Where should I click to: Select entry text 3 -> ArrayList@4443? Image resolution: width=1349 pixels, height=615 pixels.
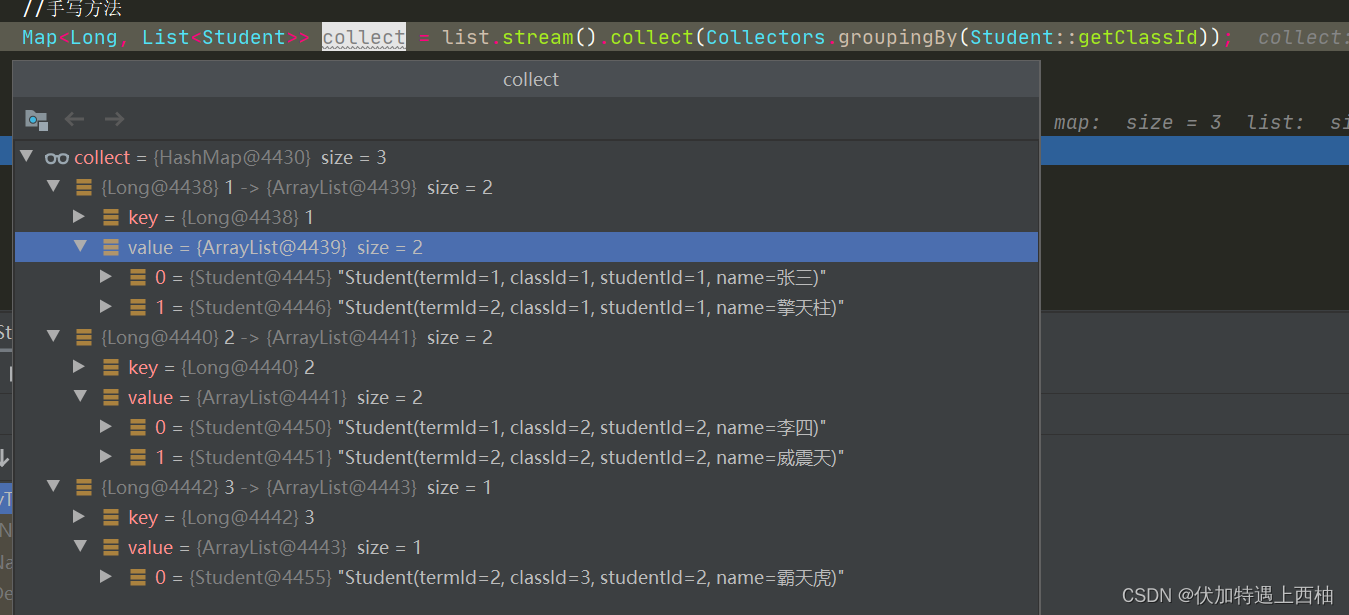coord(297,488)
